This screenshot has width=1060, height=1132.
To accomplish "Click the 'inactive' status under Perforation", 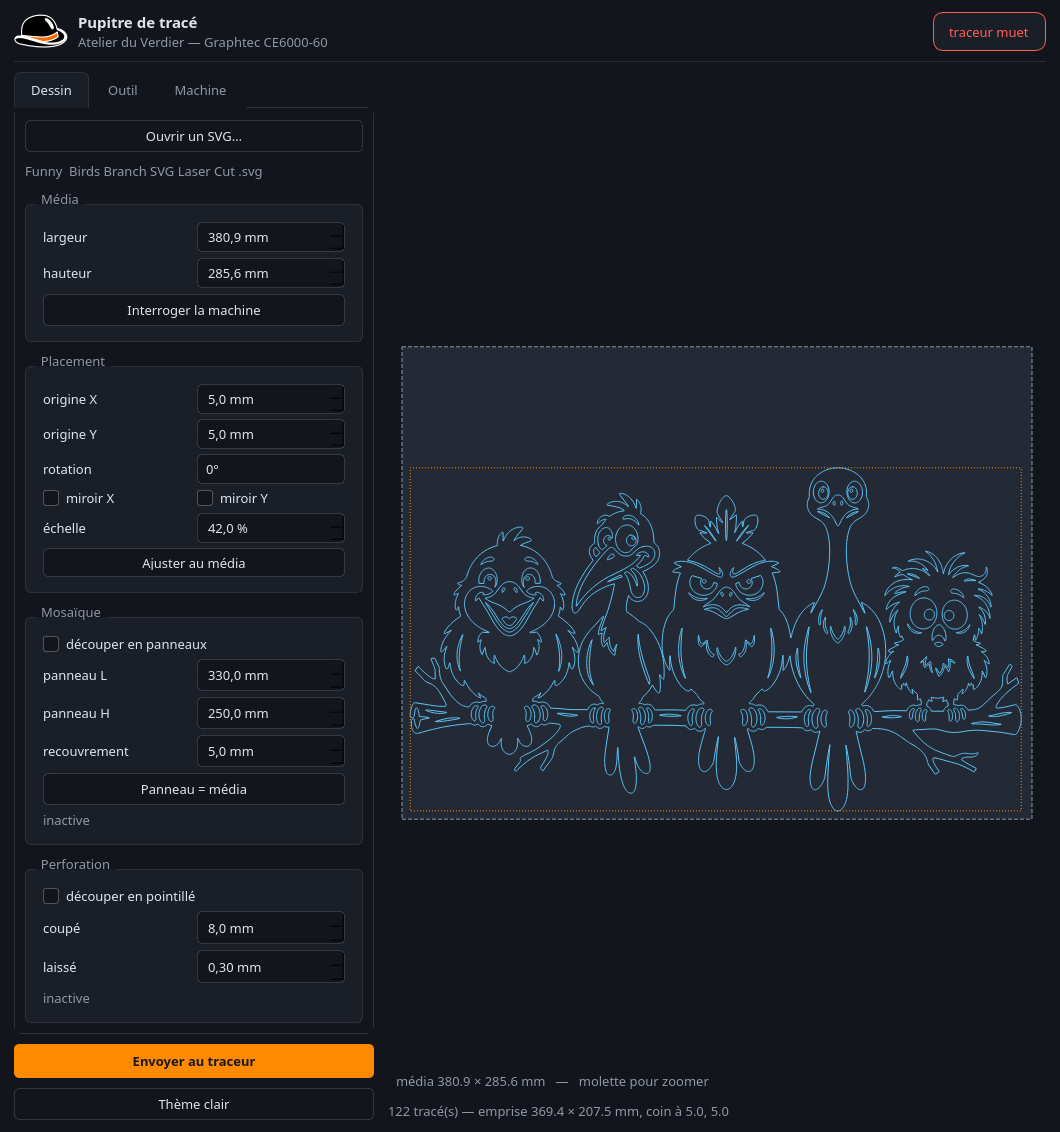I will point(66,998).
